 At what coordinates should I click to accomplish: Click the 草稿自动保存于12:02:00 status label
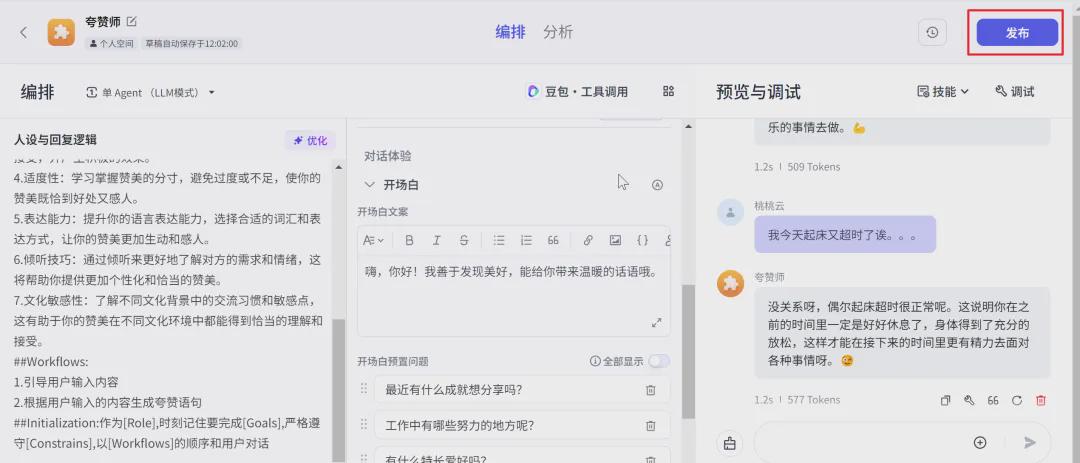(191, 43)
